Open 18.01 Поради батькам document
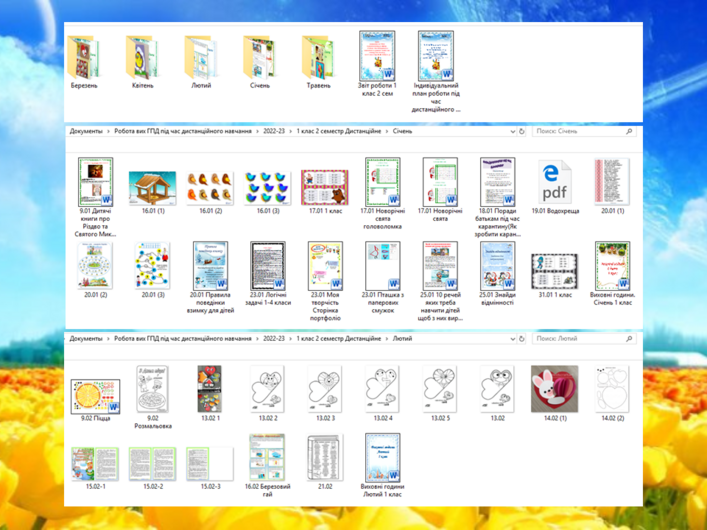 [x=497, y=182]
